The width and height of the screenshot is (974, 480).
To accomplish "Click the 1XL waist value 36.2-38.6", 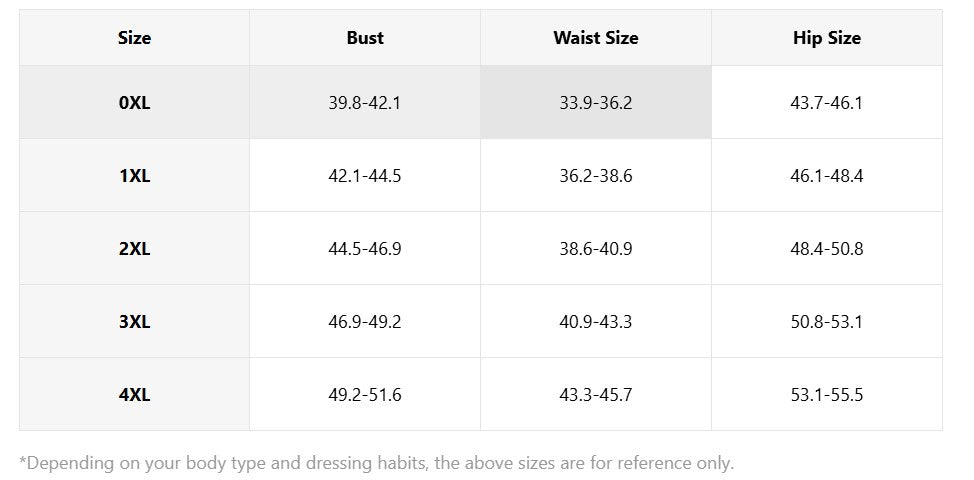I will (596, 175).
